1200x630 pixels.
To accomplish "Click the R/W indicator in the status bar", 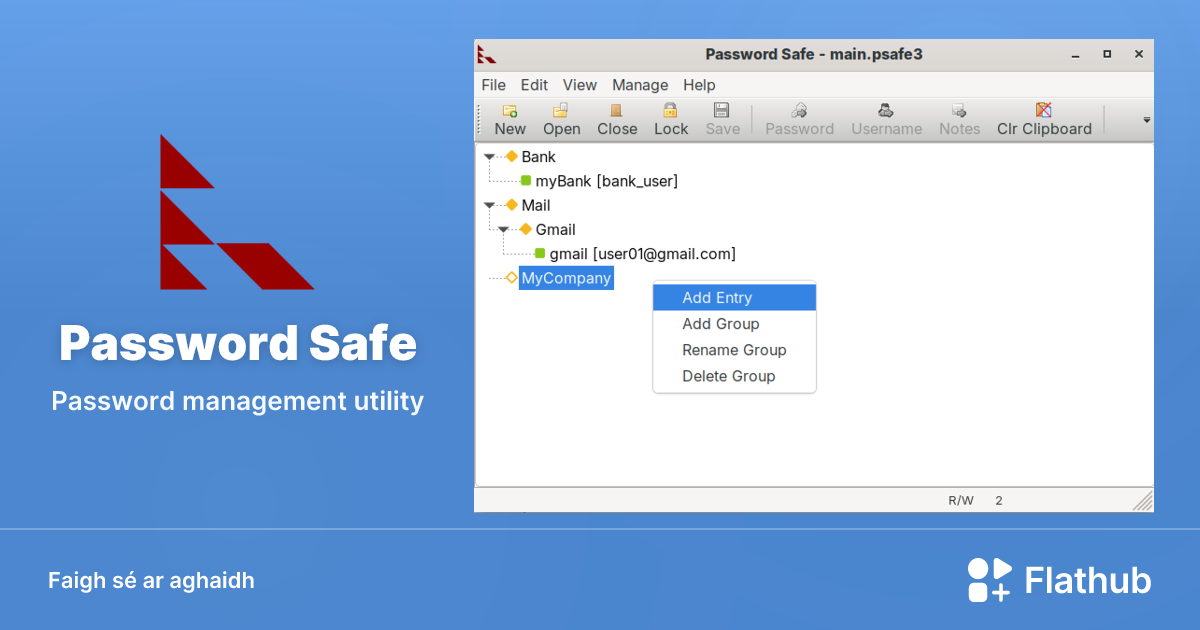I will click(962, 500).
